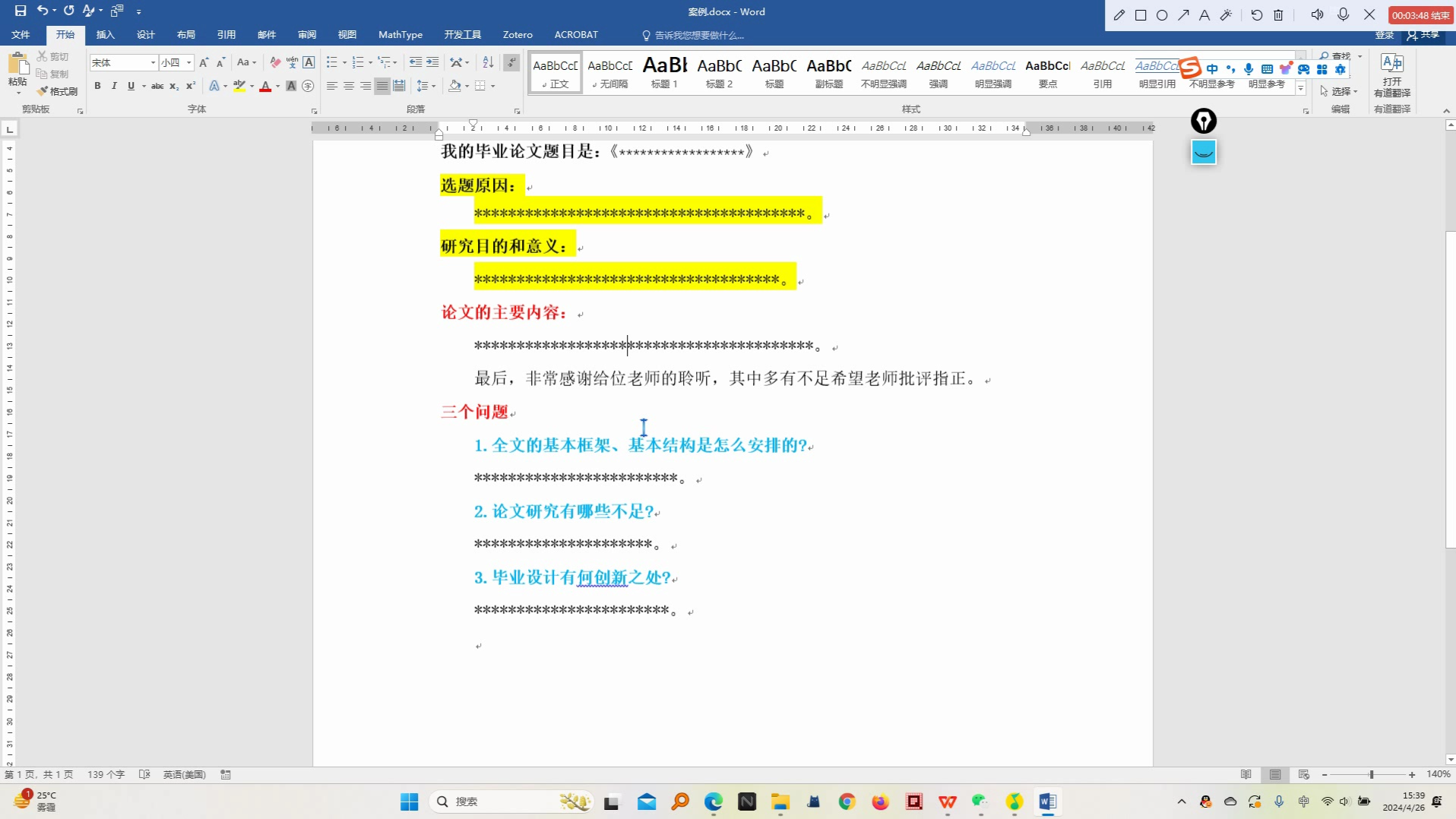Screen dimensions: 1456x819
Task: Select the arrow annotation tool in the recorder bar
Action: pyautogui.click(x=1183, y=14)
